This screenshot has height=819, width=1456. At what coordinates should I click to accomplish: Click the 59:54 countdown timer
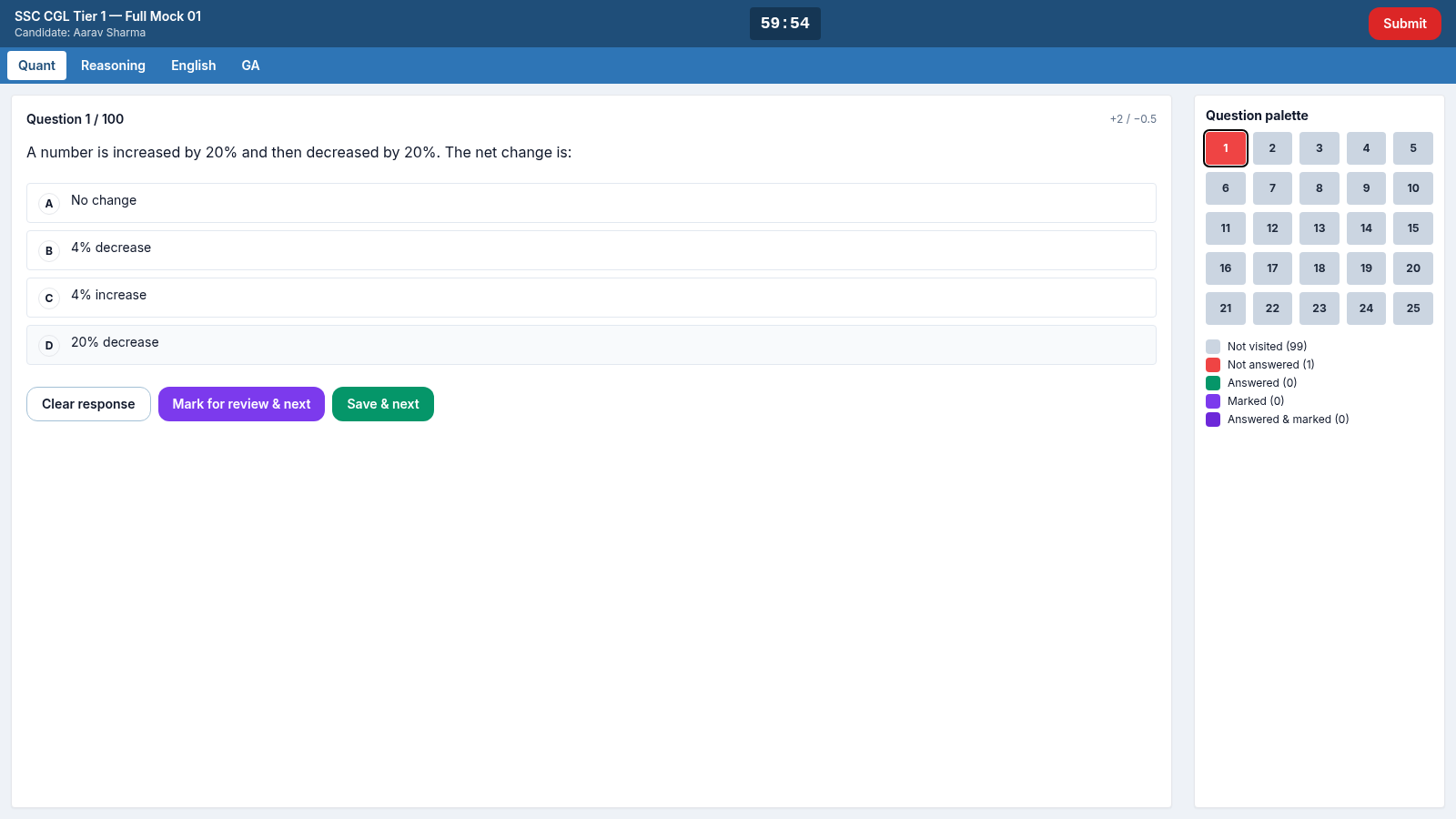(x=785, y=24)
